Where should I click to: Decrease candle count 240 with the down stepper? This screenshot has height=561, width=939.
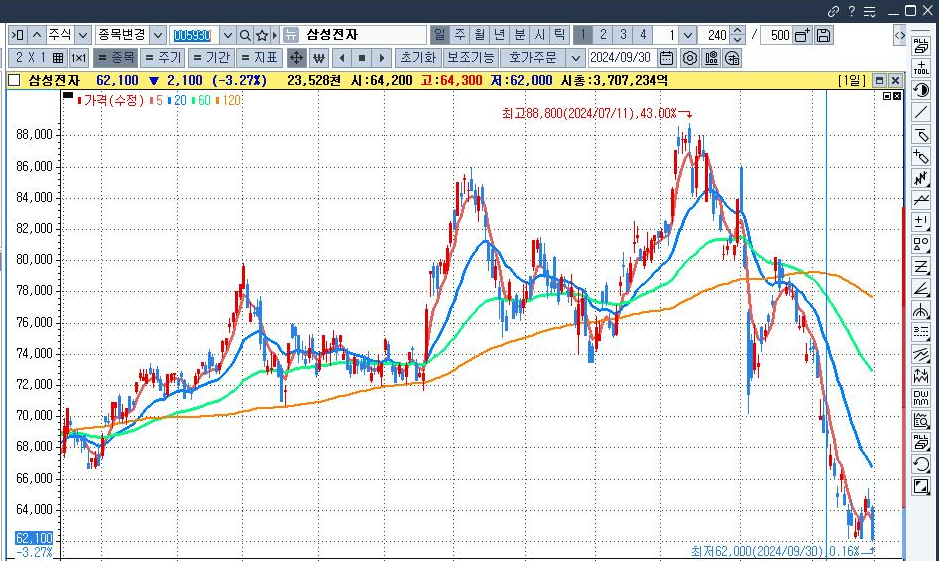pyautogui.click(x=738, y=40)
